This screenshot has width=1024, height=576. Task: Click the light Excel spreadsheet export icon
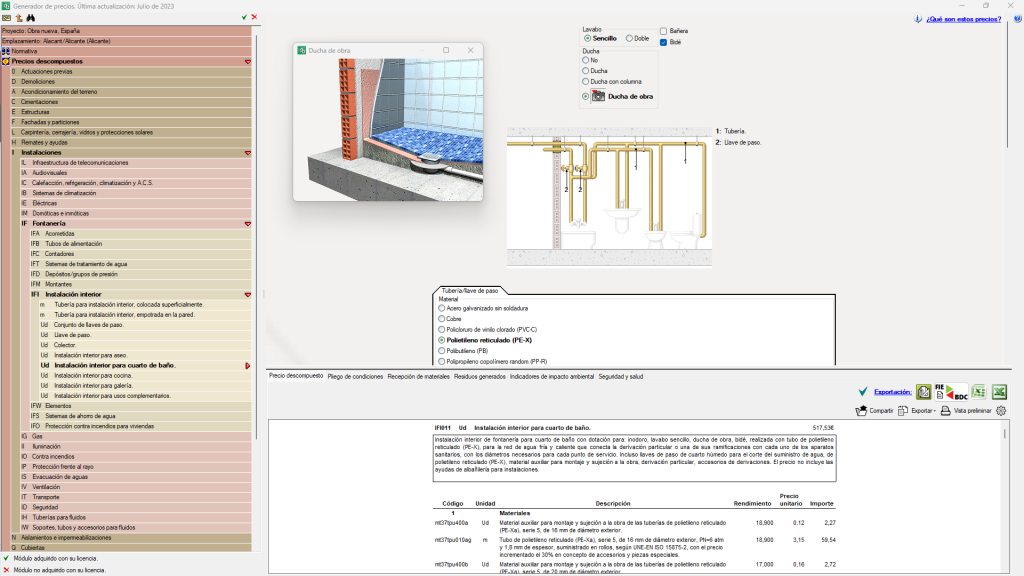pos(978,392)
